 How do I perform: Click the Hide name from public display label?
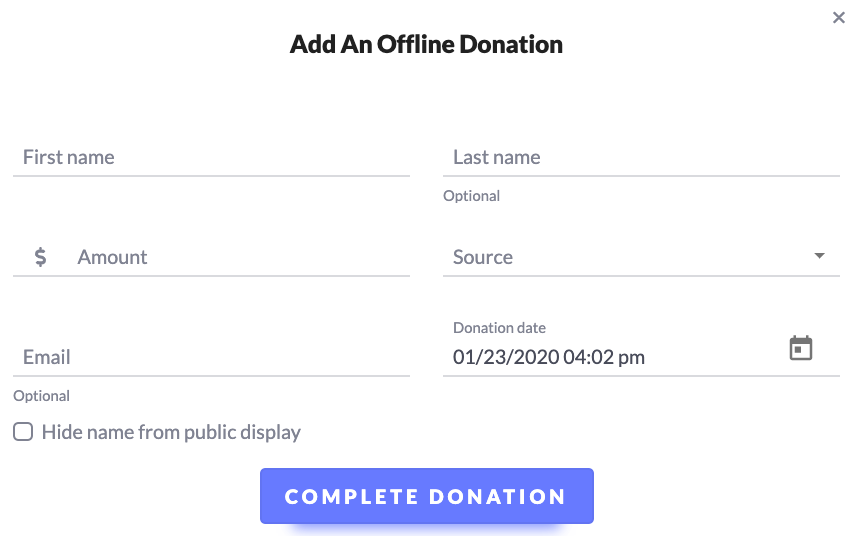point(171,432)
